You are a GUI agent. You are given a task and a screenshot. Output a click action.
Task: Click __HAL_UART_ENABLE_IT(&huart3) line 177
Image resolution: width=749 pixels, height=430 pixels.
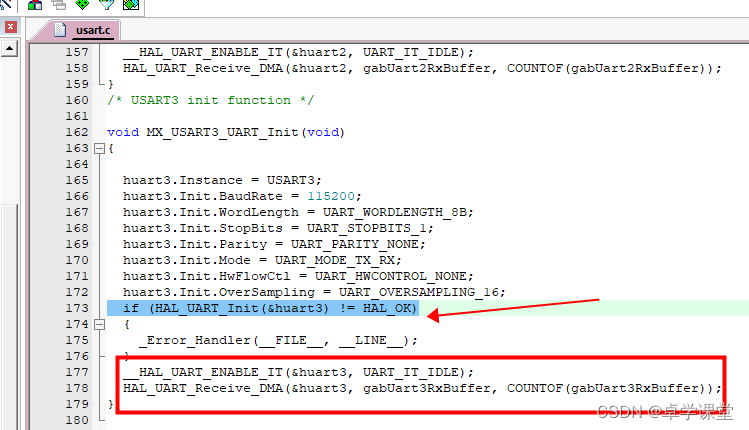coord(298,372)
